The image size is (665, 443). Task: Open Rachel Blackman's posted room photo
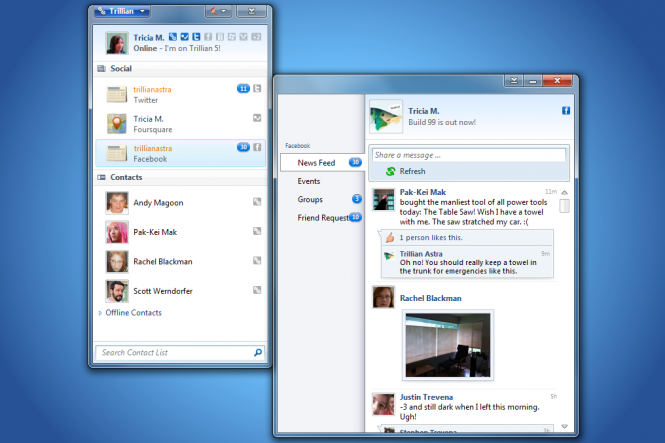click(x=448, y=345)
